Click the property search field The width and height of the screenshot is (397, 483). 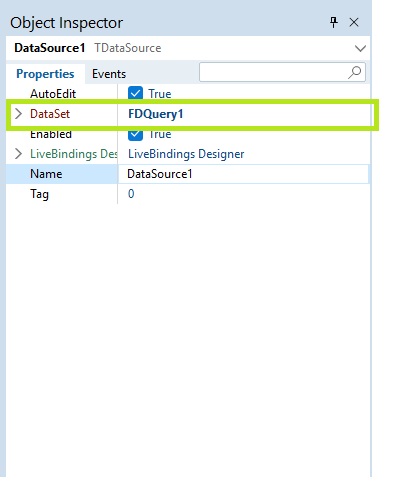282,72
